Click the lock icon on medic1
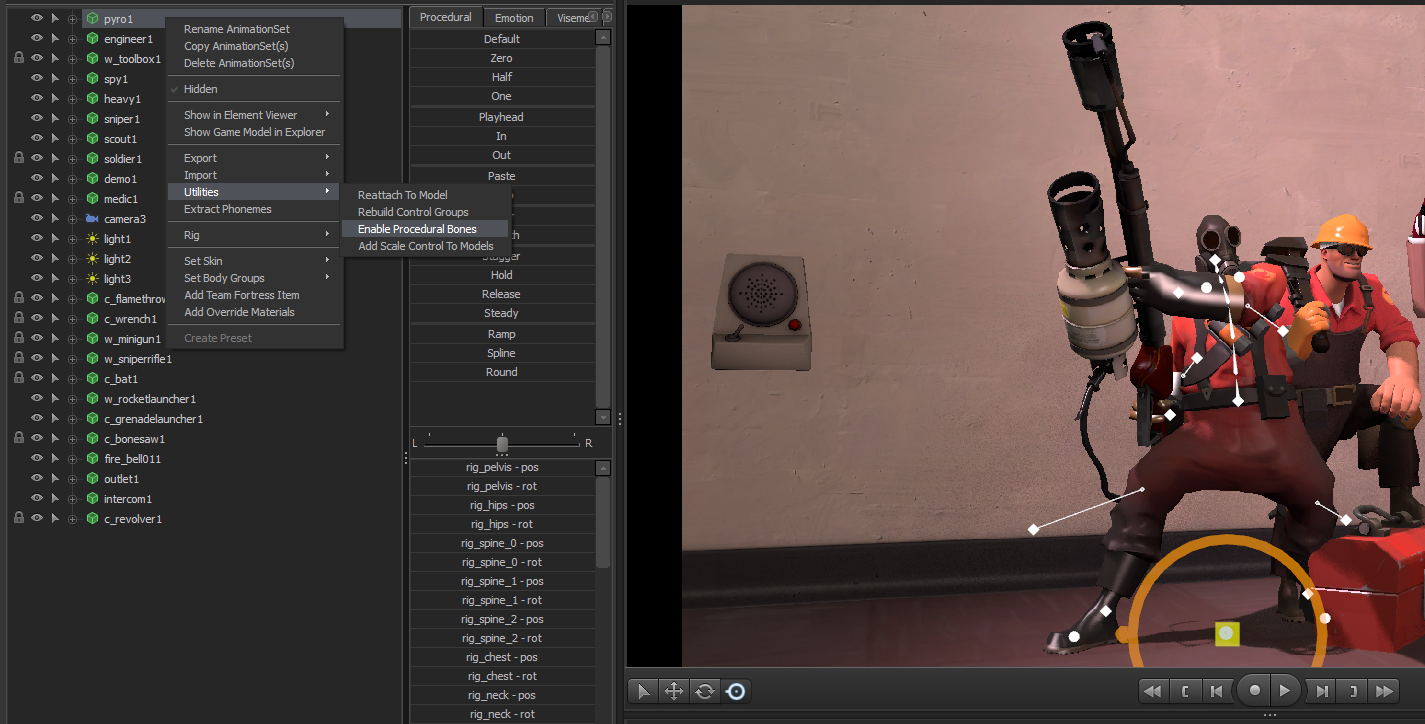Image resolution: width=1425 pixels, height=724 pixels. point(19,199)
